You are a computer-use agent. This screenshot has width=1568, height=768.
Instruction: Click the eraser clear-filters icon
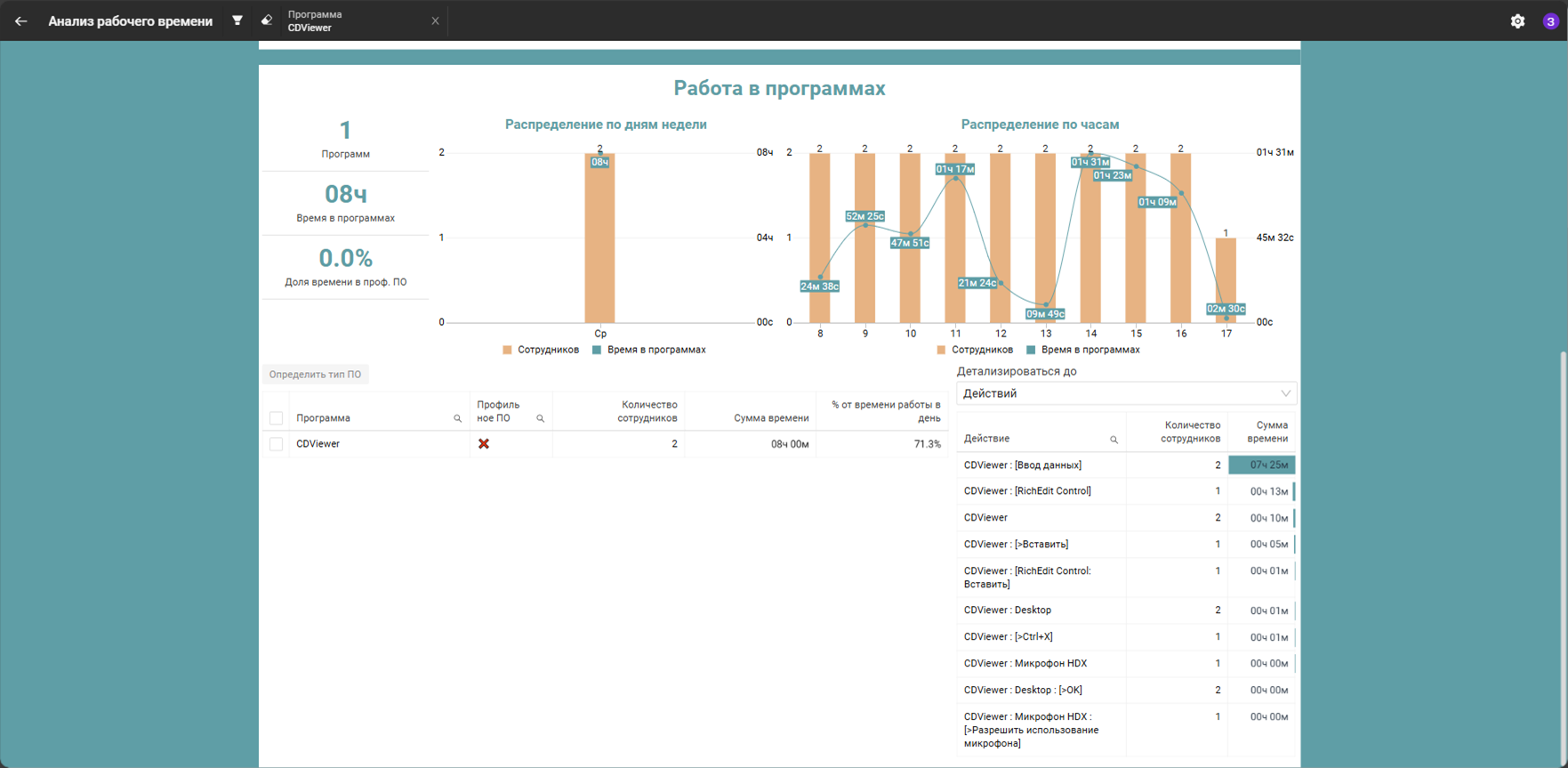(x=267, y=20)
